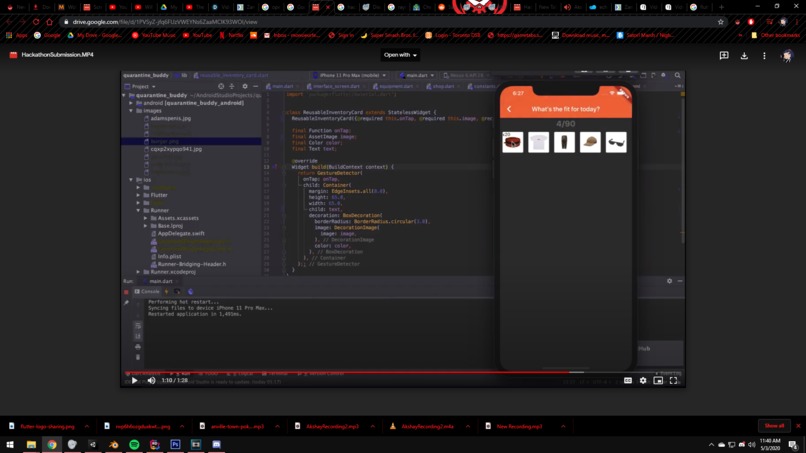Open the 'Open with' dropdown
This screenshot has height=453, width=806.
(400, 55)
